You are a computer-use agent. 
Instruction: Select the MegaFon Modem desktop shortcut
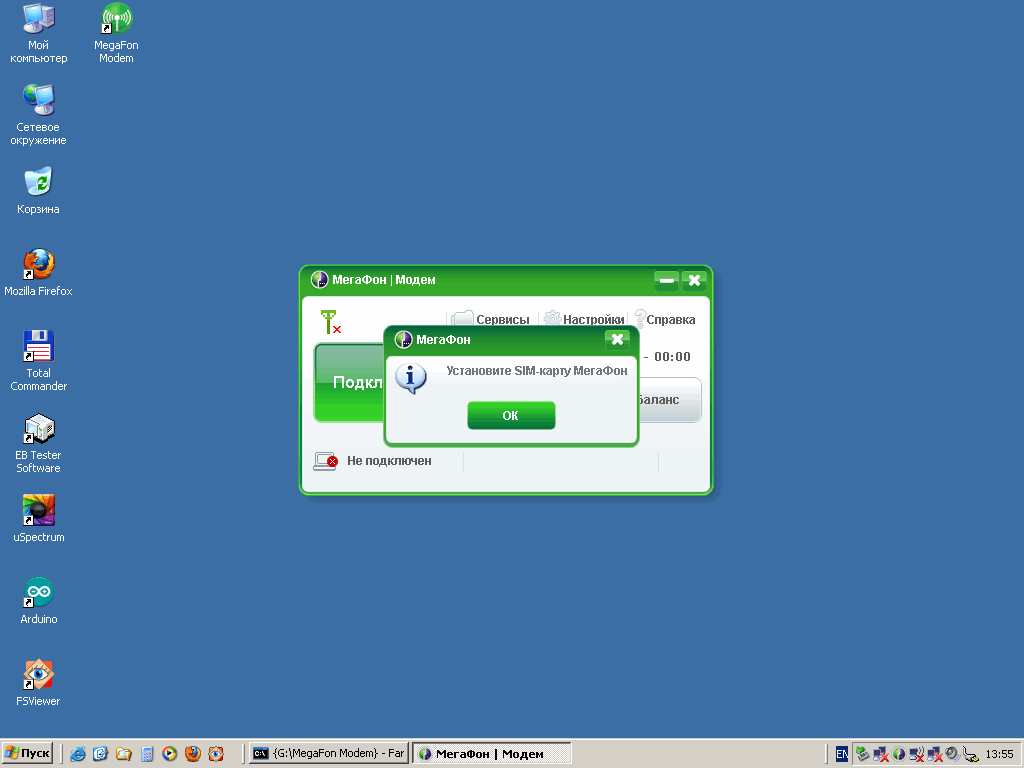pyautogui.click(x=116, y=34)
